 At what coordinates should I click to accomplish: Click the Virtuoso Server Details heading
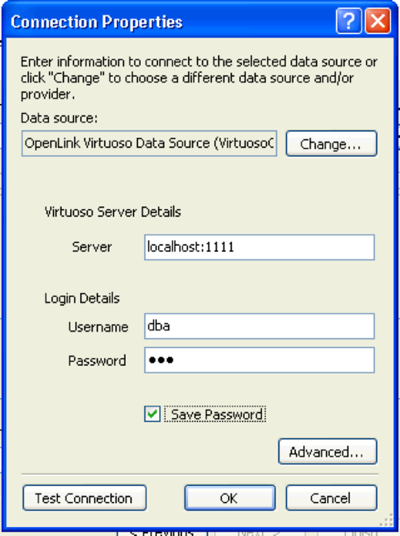[113, 212]
